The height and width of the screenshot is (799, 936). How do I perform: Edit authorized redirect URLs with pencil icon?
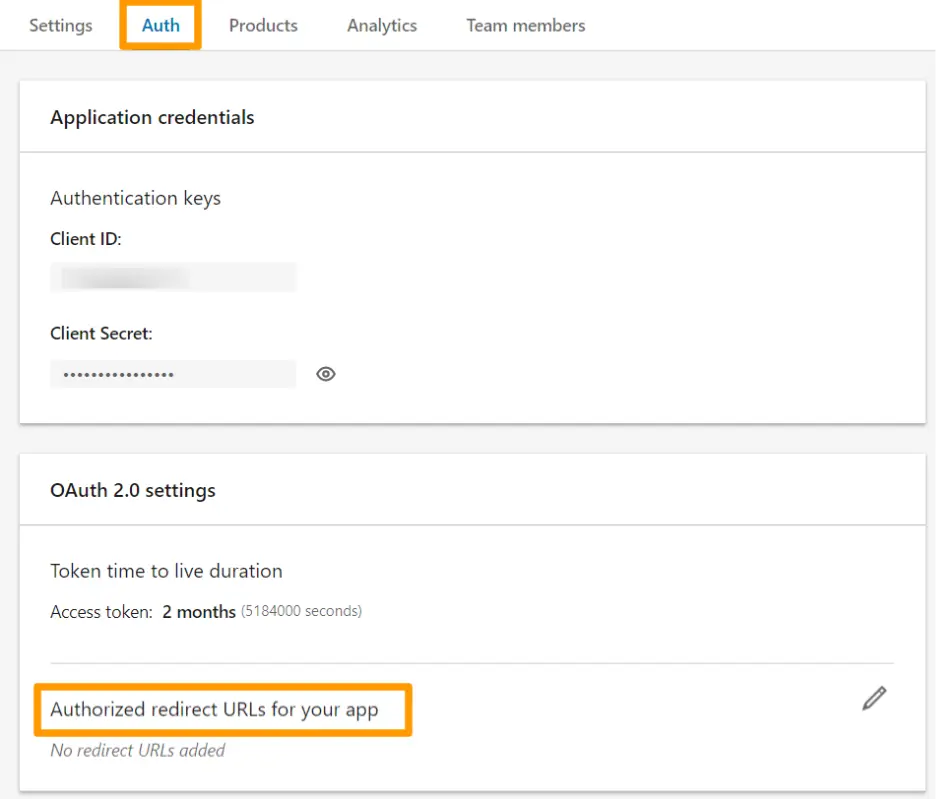point(875,698)
